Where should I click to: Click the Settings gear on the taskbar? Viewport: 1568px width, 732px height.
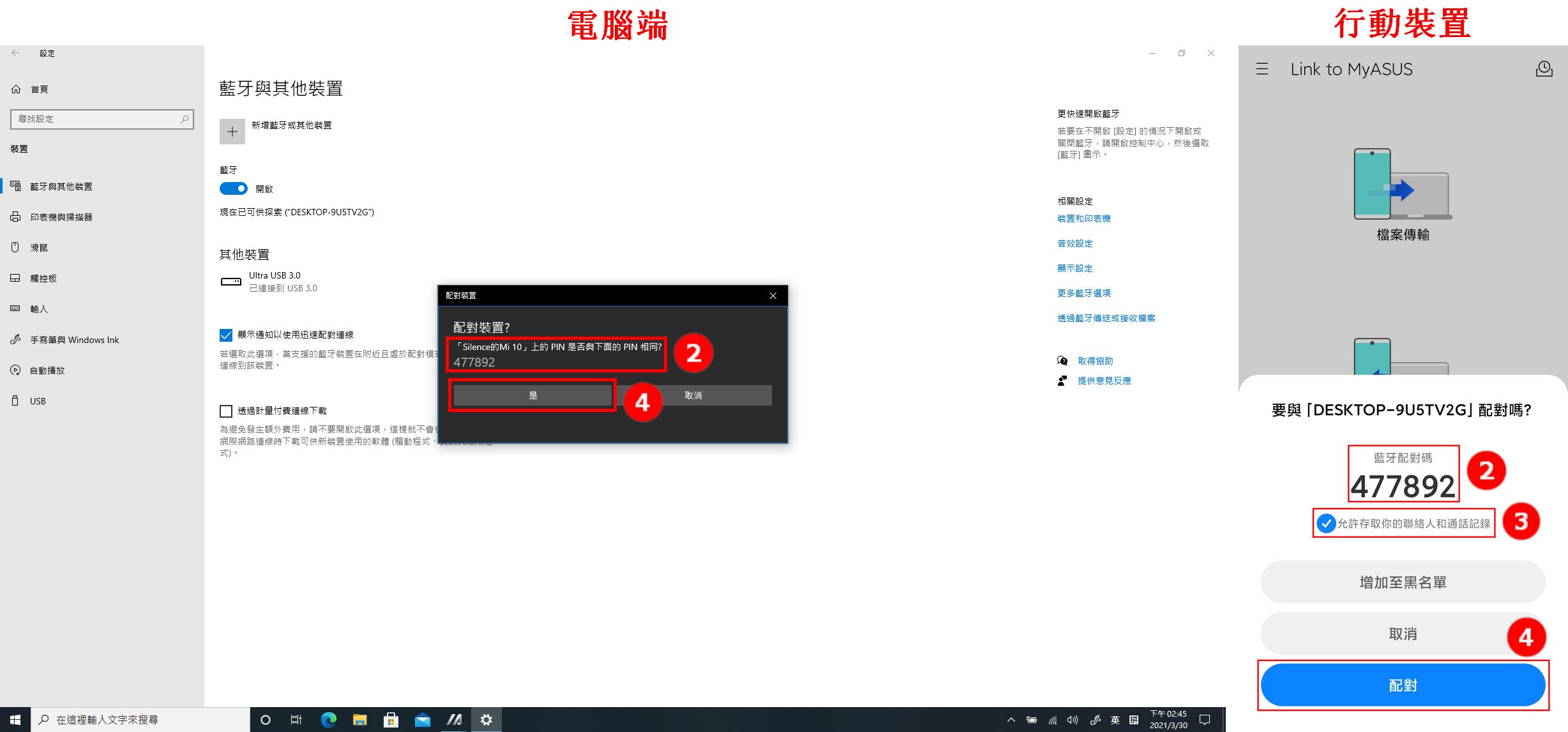pos(486,720)
